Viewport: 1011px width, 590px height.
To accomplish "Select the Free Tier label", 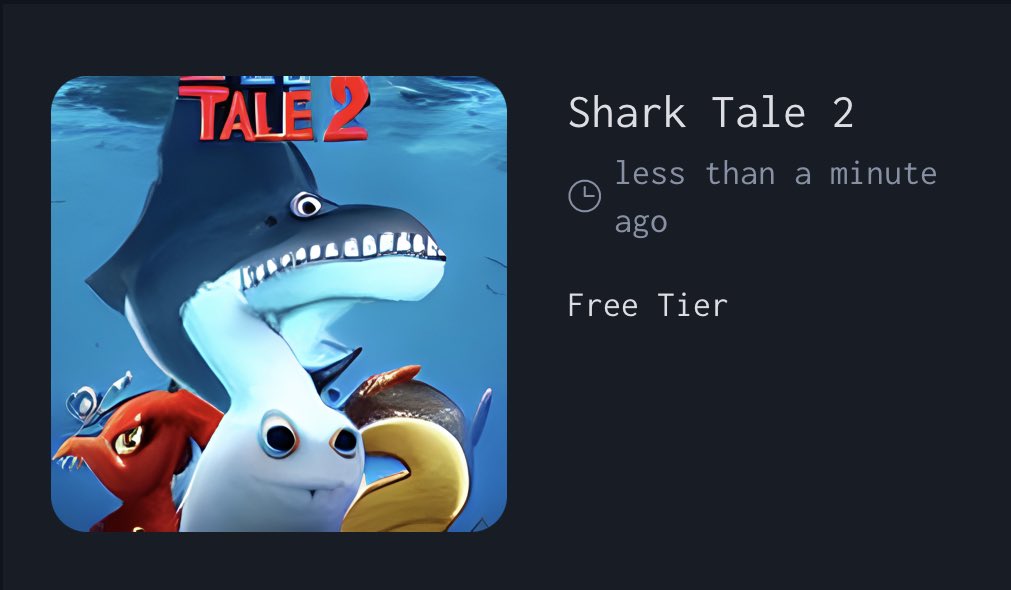I will 647,304.
